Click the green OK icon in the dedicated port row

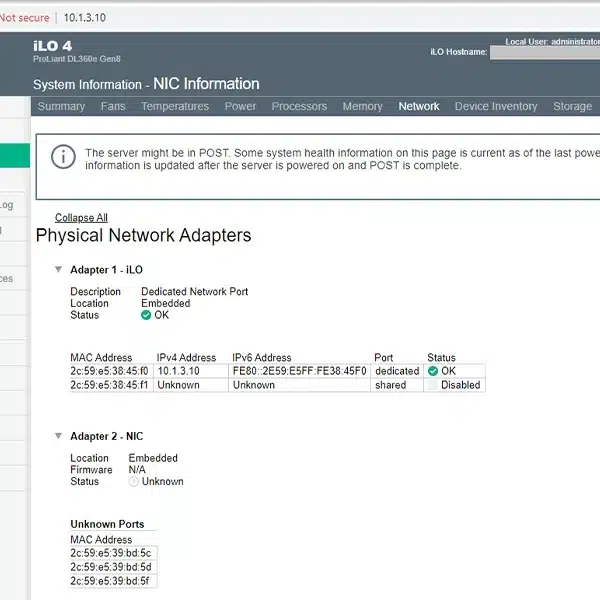tap(433, 371)
